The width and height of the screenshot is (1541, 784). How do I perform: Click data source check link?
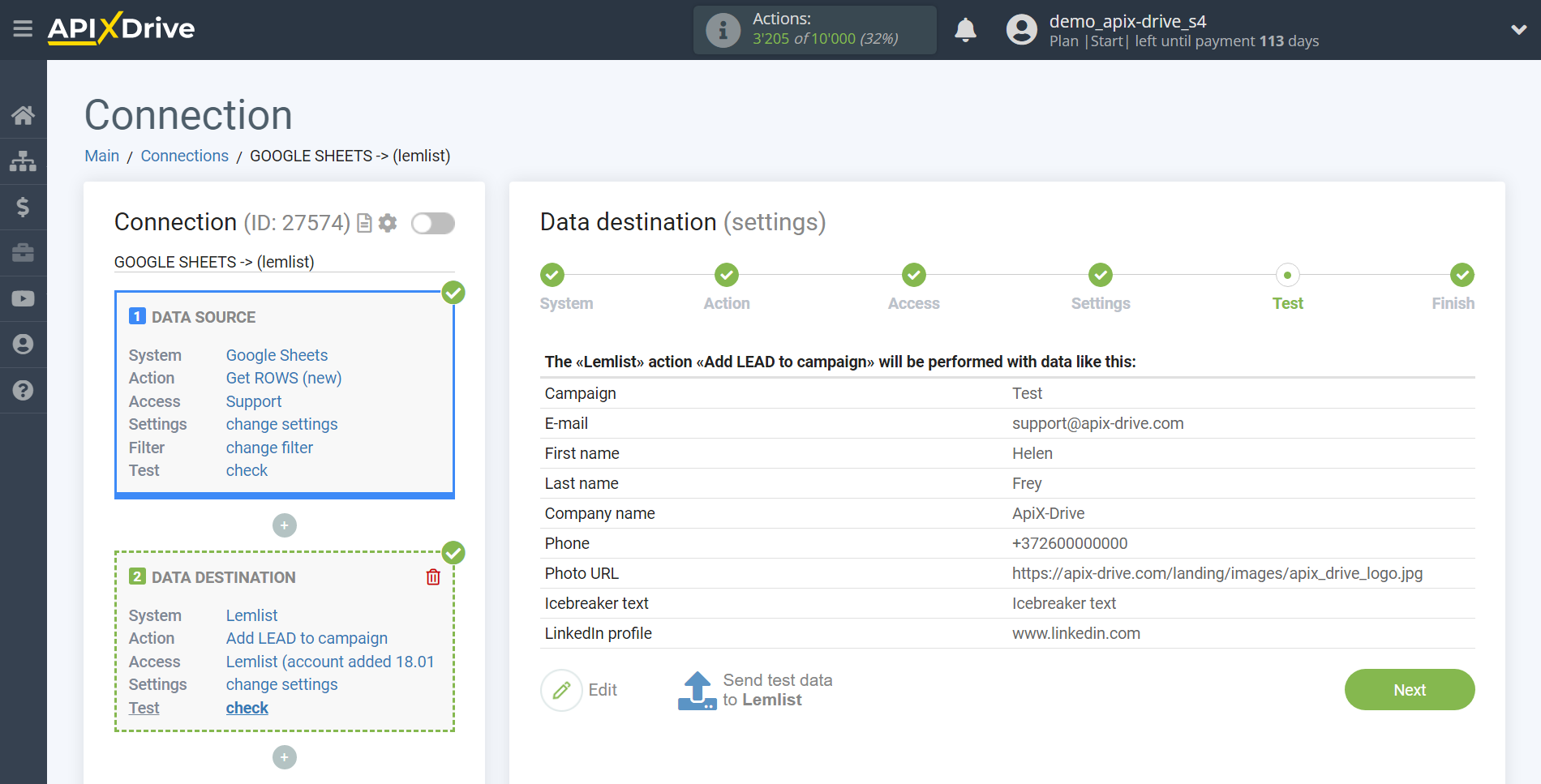click(x=247, y=470)
